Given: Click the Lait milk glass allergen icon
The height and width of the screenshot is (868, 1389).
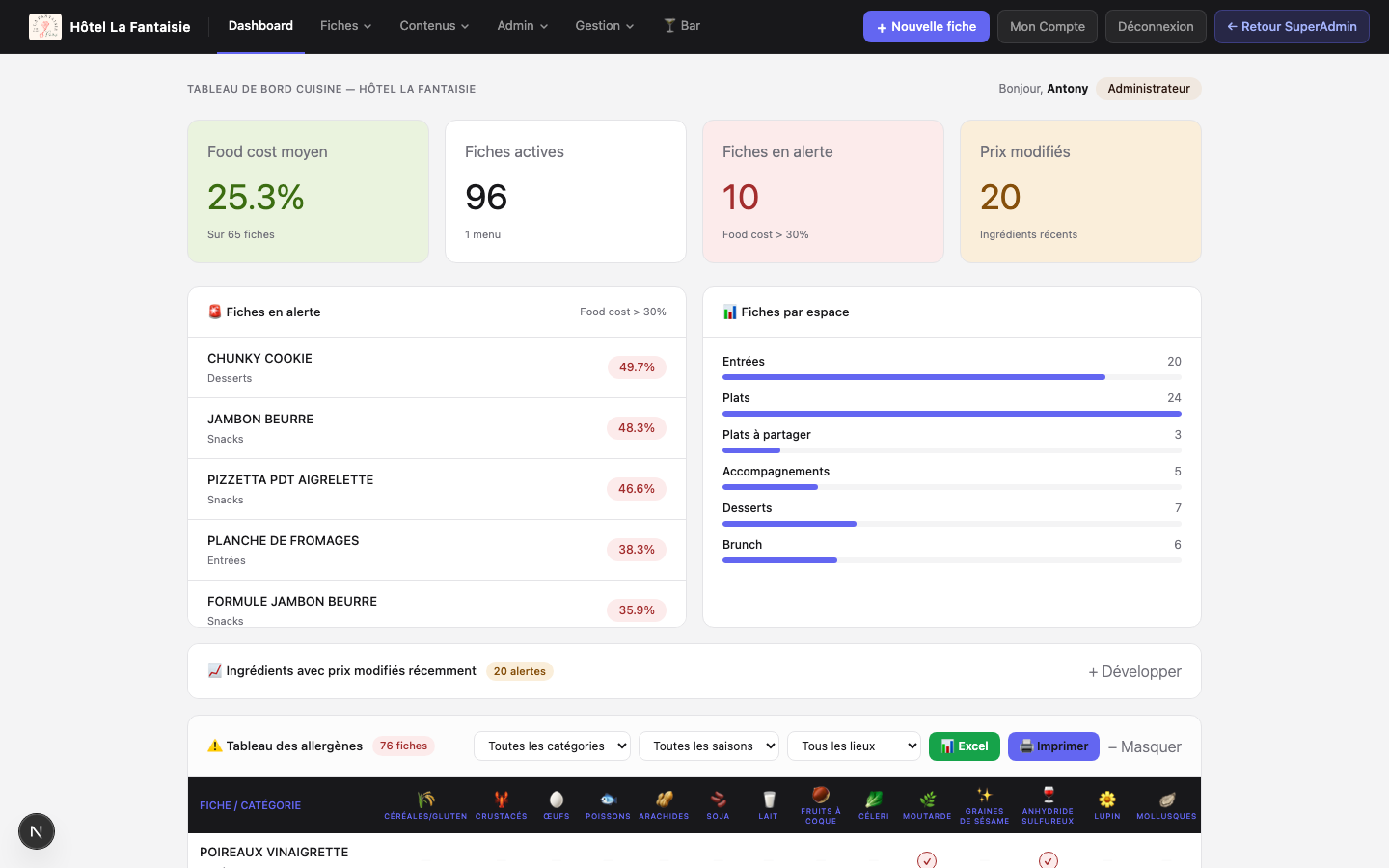Looking at the screenshot, I should (769, 799).
